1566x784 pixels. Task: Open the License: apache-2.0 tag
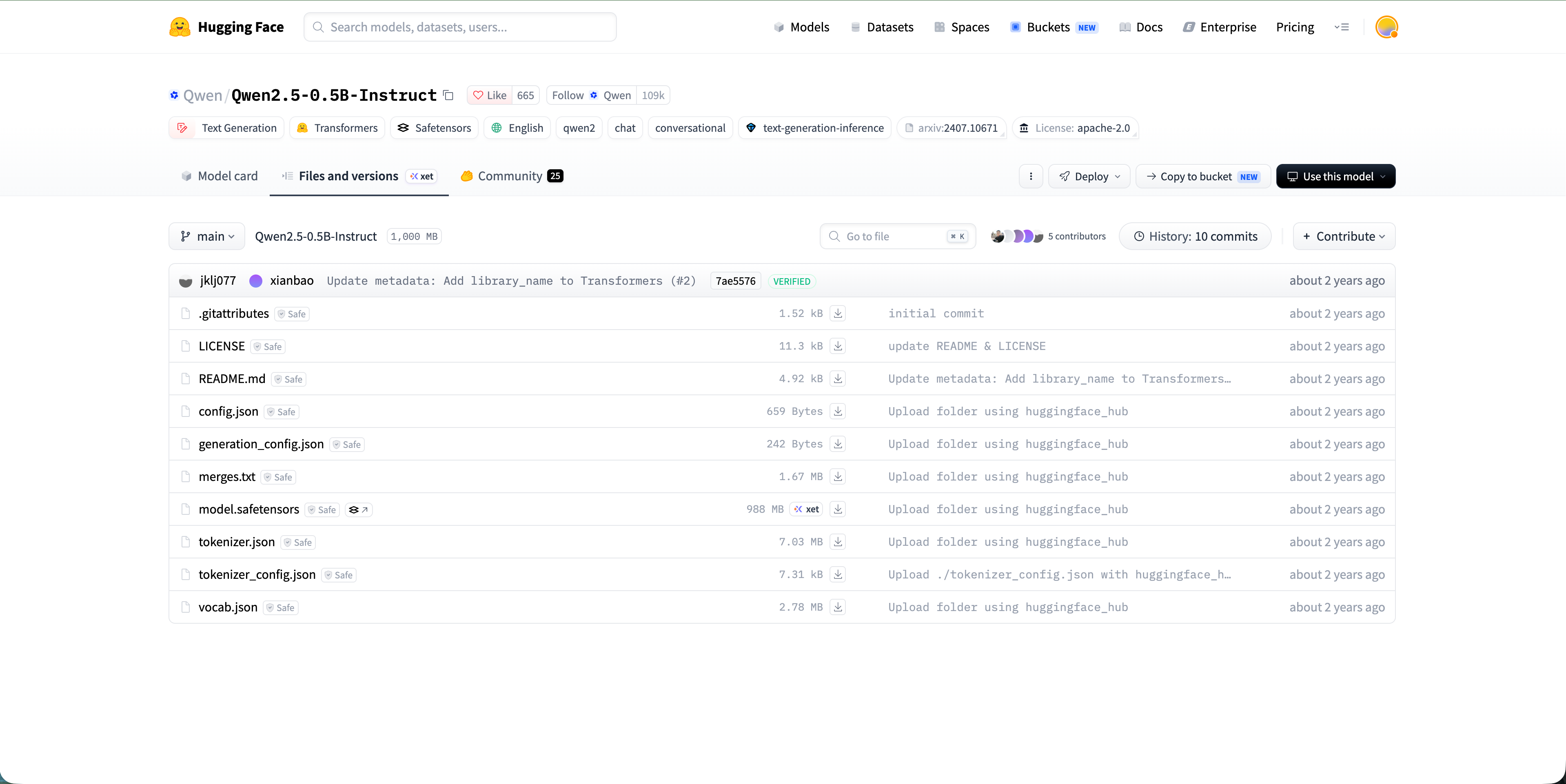pyautogui.click(x=1075, y=128)
